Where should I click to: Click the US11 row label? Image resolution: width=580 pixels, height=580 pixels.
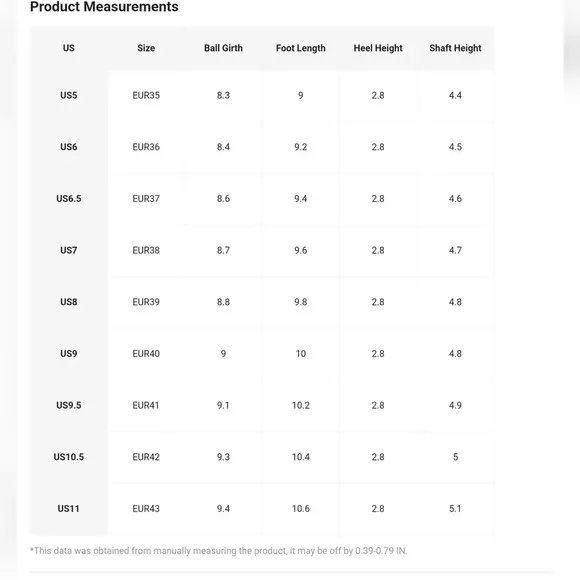pyautogui.click(x=68, y=509)
